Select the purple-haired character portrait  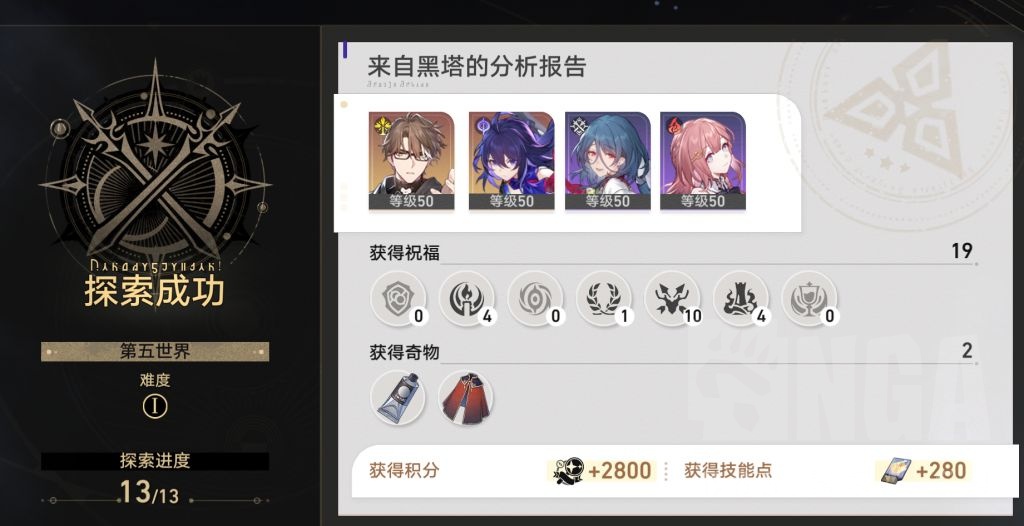coord(511,161)
